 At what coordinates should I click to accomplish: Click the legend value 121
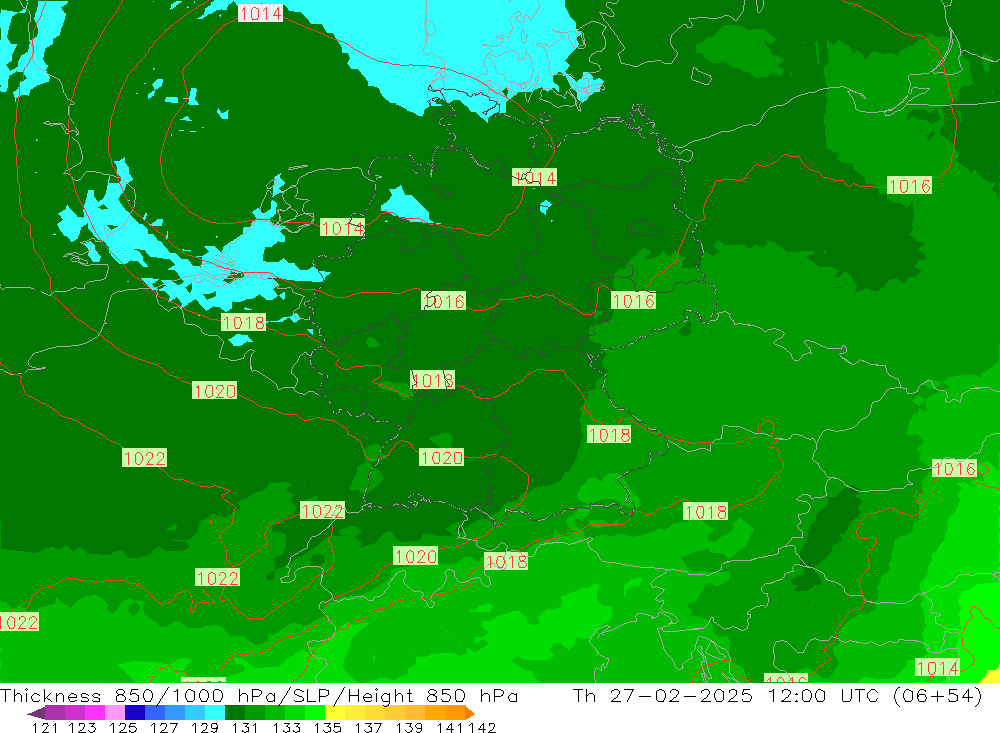pyautogui.click(x=45, y=727)
